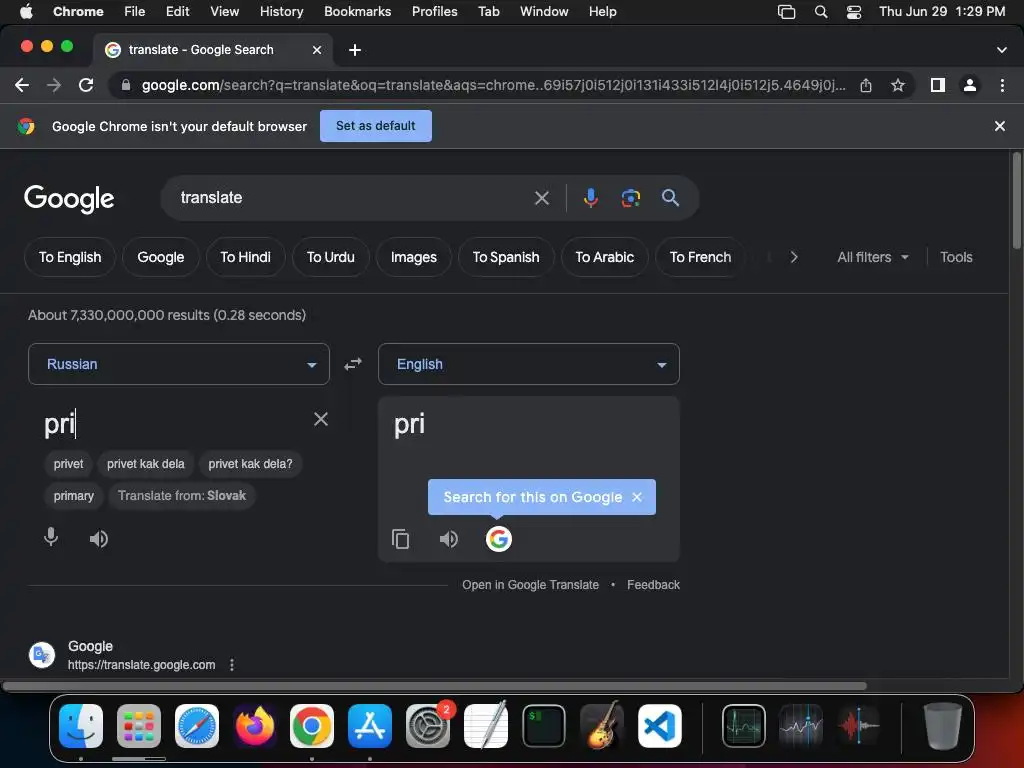Image resolution: width=1024 pixels, height=768 pixels.
Task: Go back to the previous page
Action: (22, 85)
